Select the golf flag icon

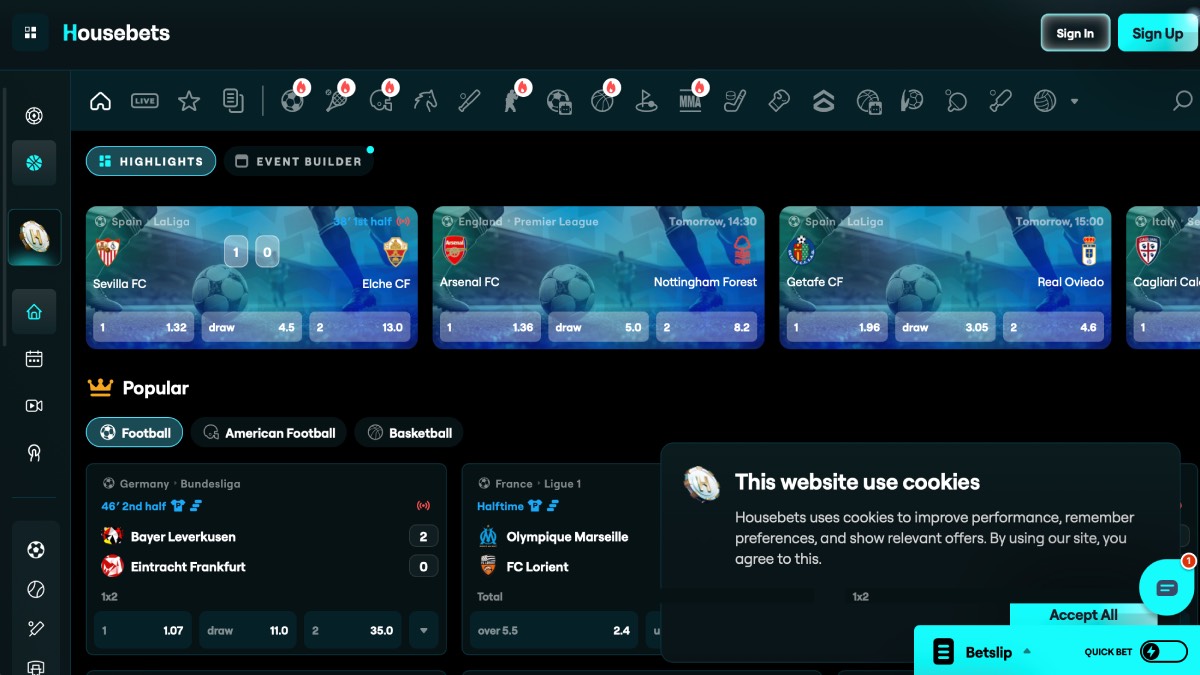pyautogui.click(x=646, y=101)
